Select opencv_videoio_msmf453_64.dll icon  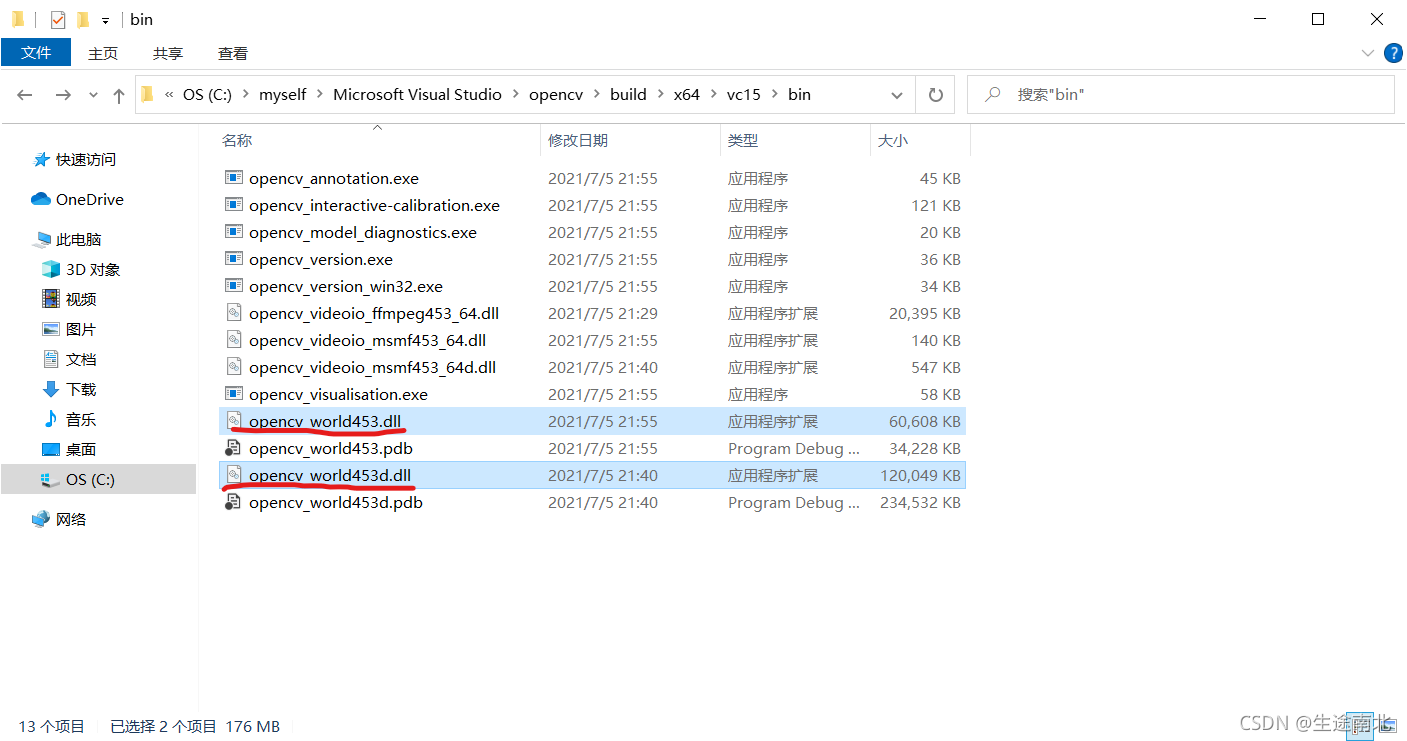pos(234,340)
